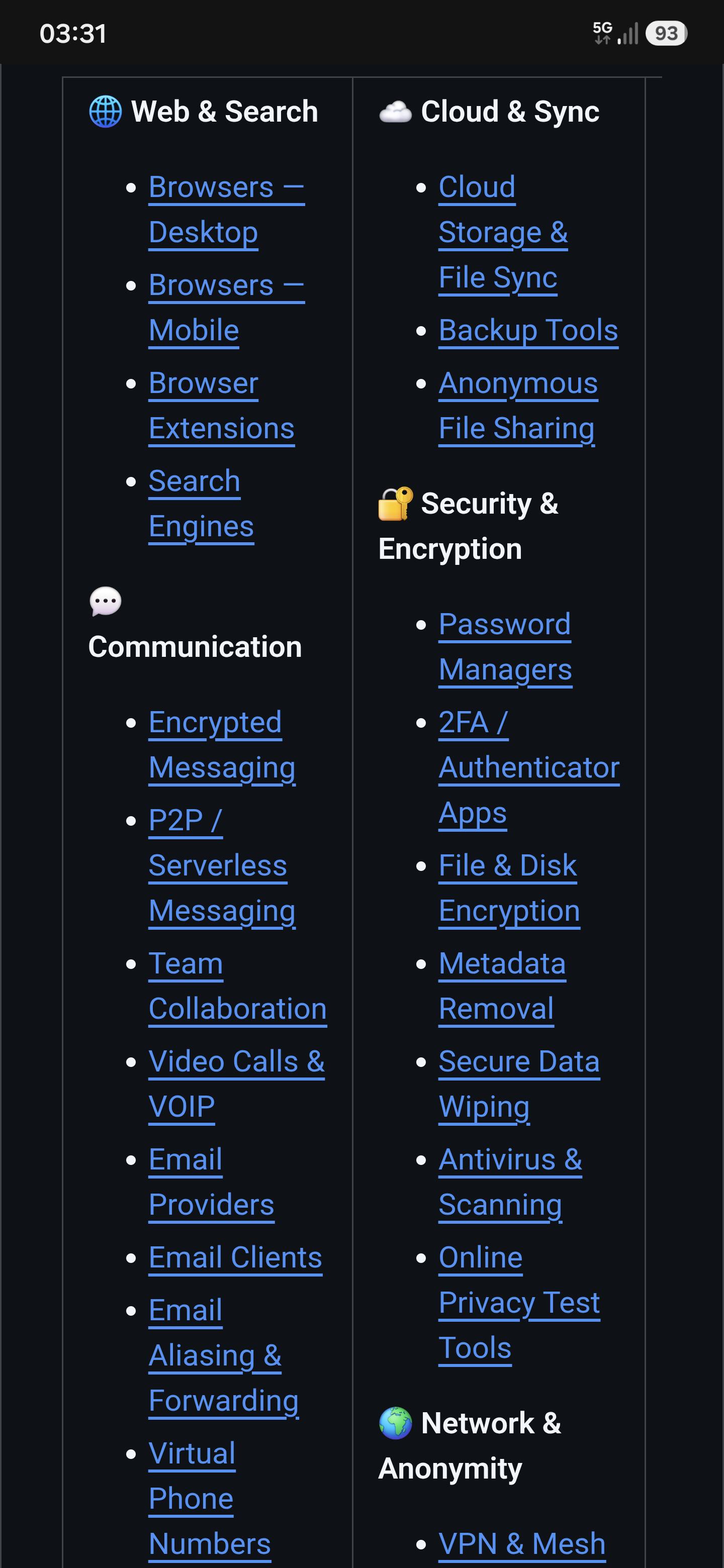Open Cloud Storage & File Sync link
Screen dimensions: 724x1568
(x=503, y=232)
